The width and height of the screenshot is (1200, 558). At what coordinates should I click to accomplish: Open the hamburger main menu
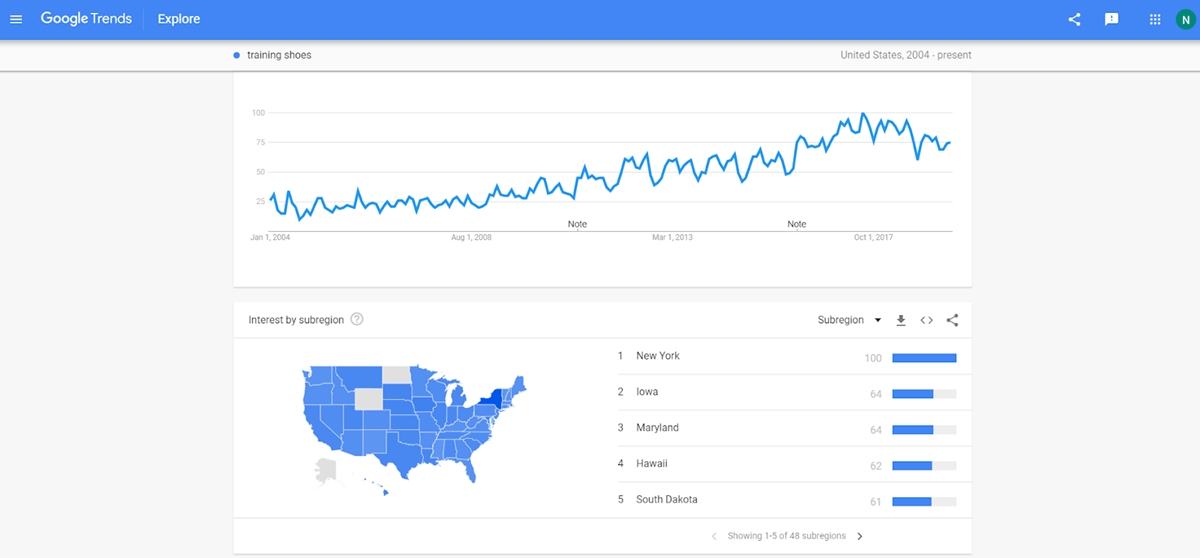pos(16,19)
